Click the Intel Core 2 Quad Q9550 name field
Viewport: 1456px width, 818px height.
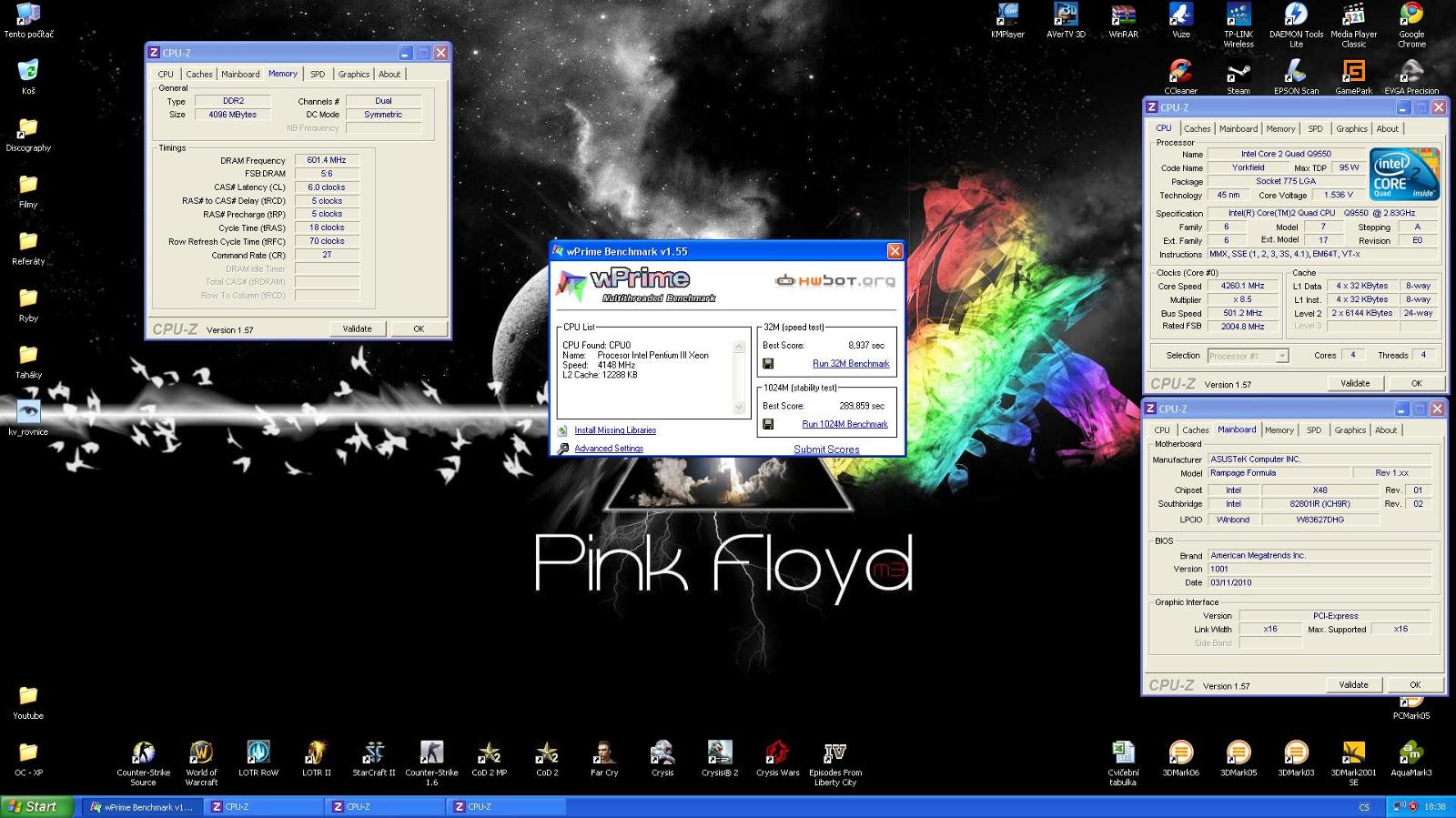(x=1286, y=154)
